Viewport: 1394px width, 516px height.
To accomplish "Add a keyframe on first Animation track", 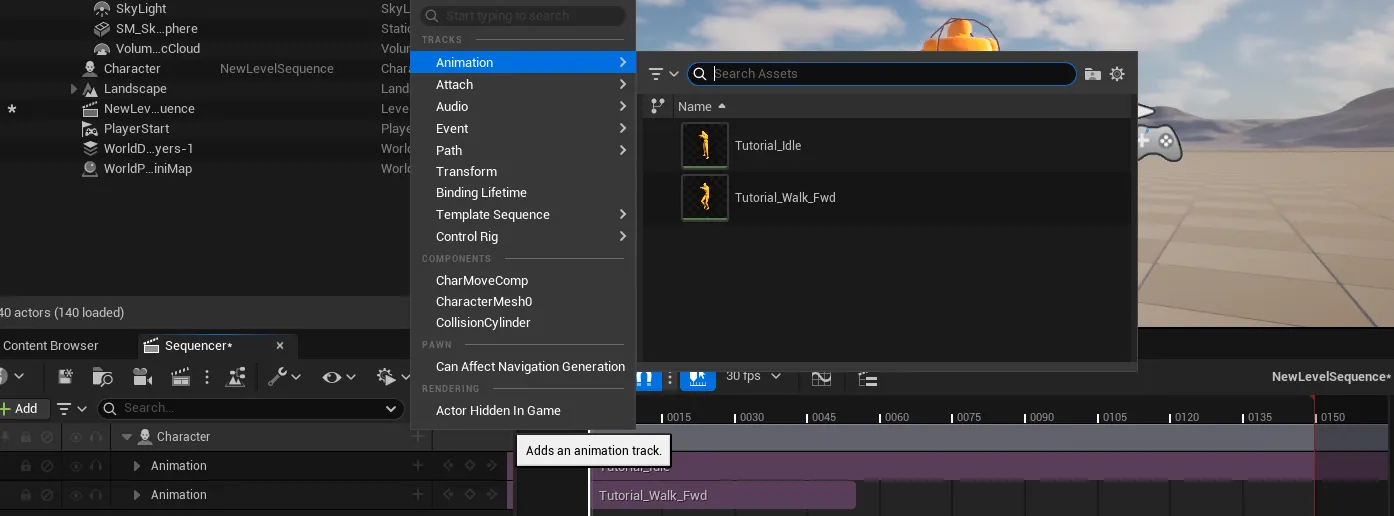I will (x=470, y=466).
